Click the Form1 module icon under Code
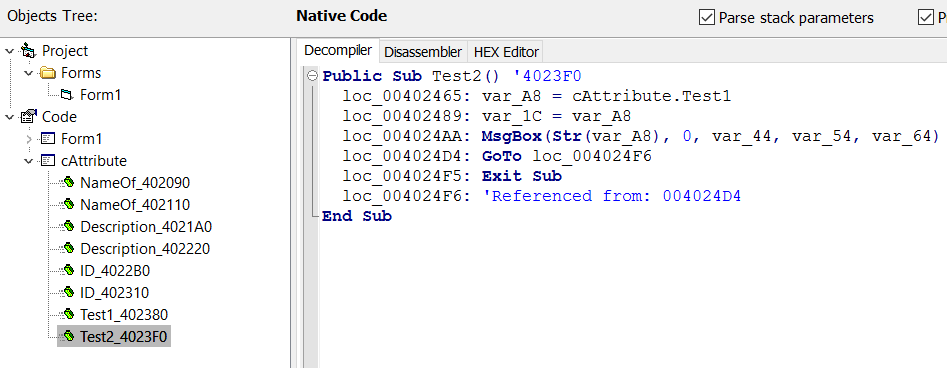This screenshot has height=368, width=947. (x=48, y=139)
